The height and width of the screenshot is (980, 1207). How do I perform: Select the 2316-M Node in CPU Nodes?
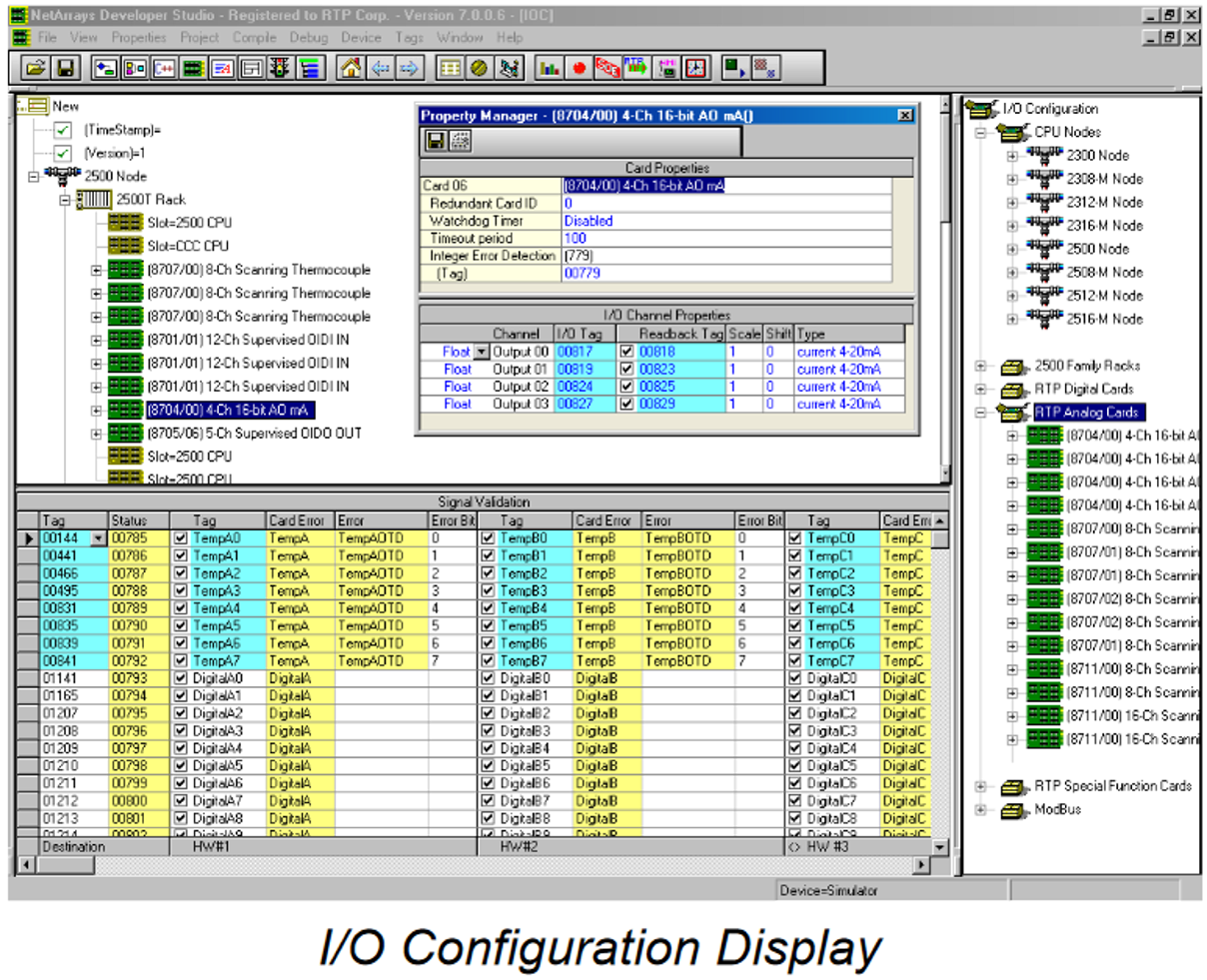(1097, 226)
